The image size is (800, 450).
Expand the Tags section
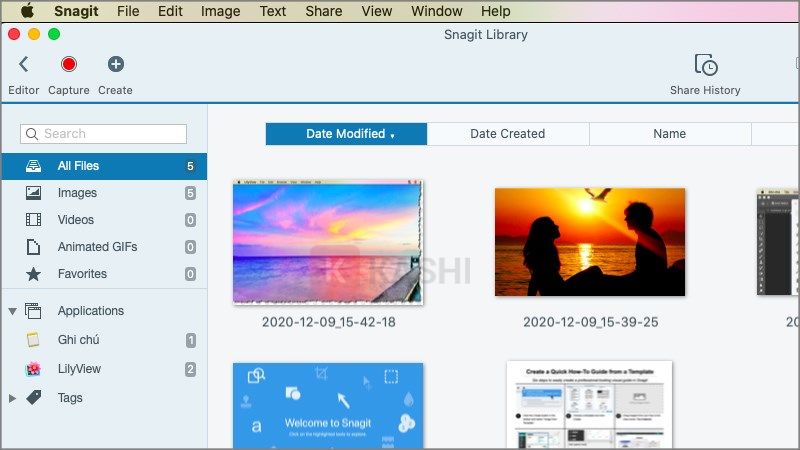click(13, 398)
